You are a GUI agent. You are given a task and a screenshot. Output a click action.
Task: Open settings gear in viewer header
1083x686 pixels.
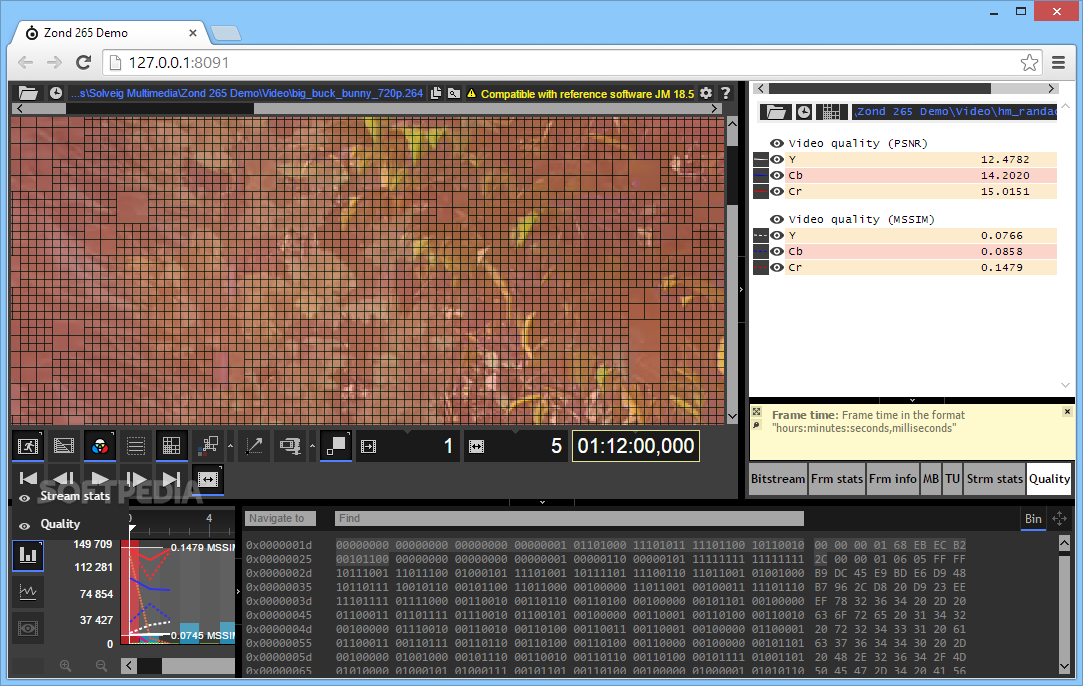tap(706, 93)
